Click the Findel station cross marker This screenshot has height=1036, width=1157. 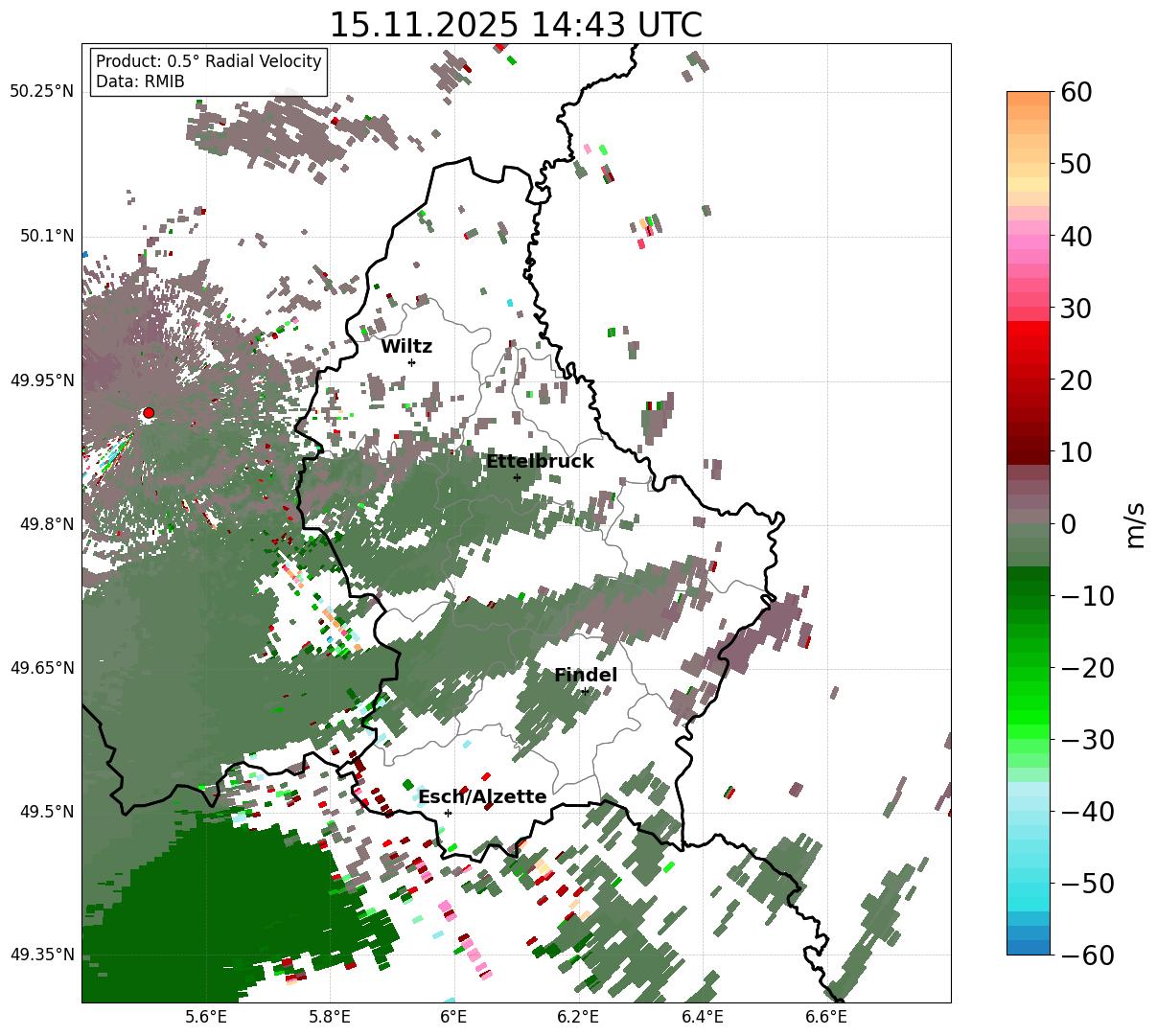click(x=585, y=691)
